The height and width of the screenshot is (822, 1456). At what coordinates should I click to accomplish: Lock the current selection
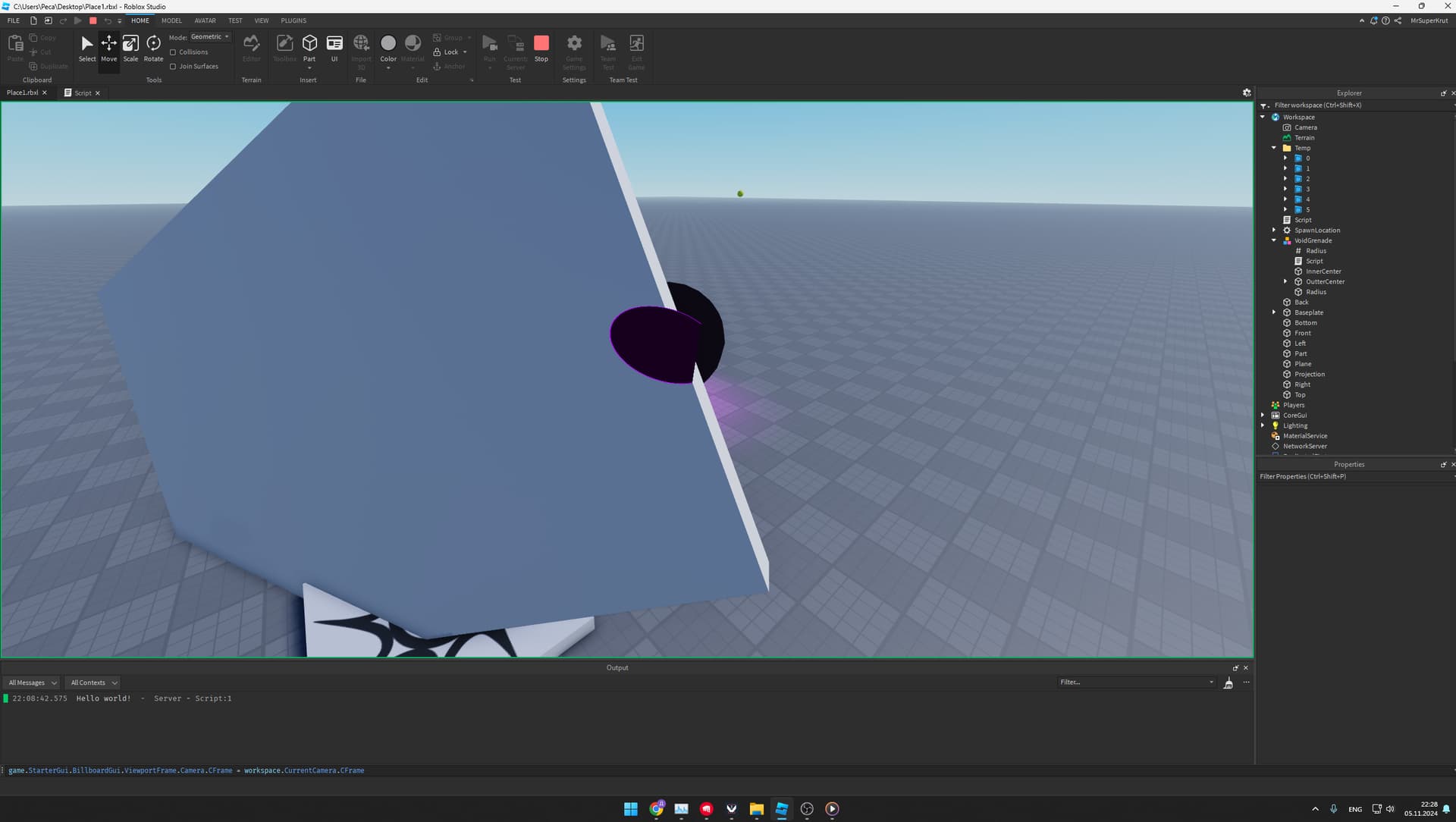pos(447,52)
